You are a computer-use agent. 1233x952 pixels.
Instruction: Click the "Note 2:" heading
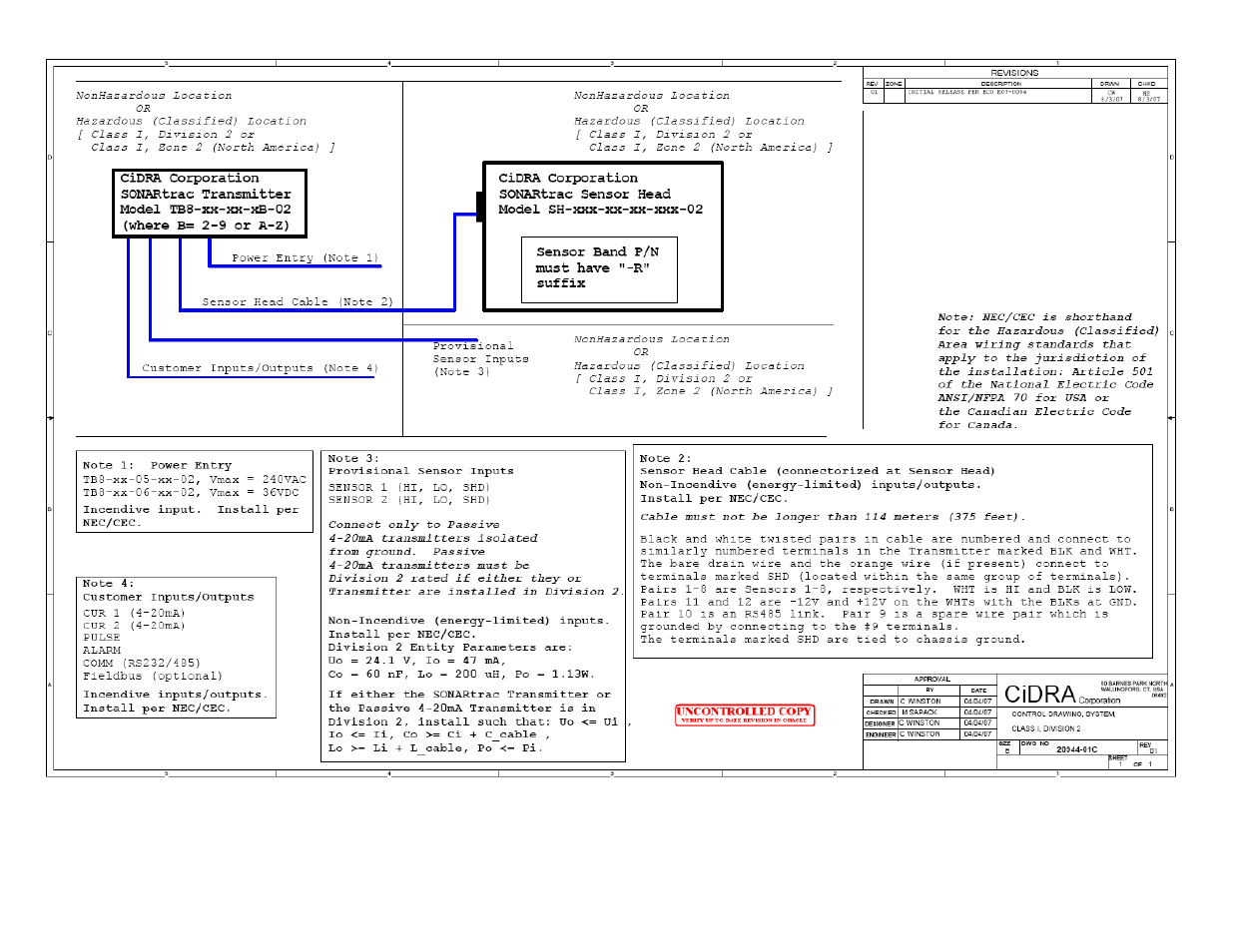[666, 459]
